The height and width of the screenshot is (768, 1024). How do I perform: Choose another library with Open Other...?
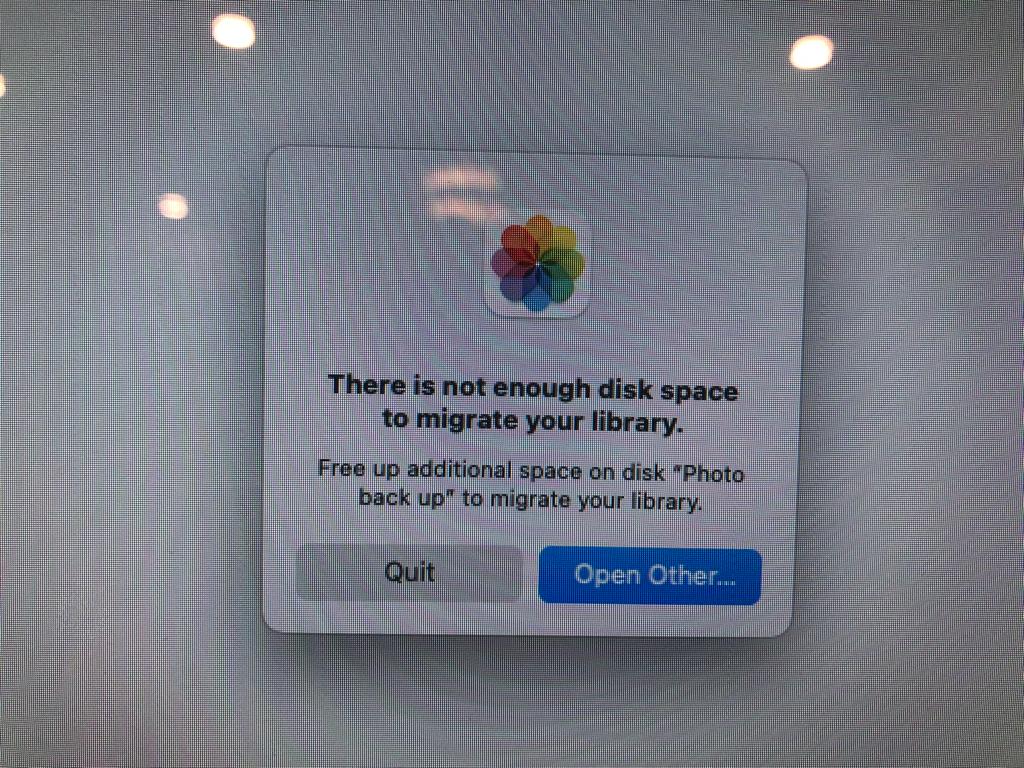650,576
